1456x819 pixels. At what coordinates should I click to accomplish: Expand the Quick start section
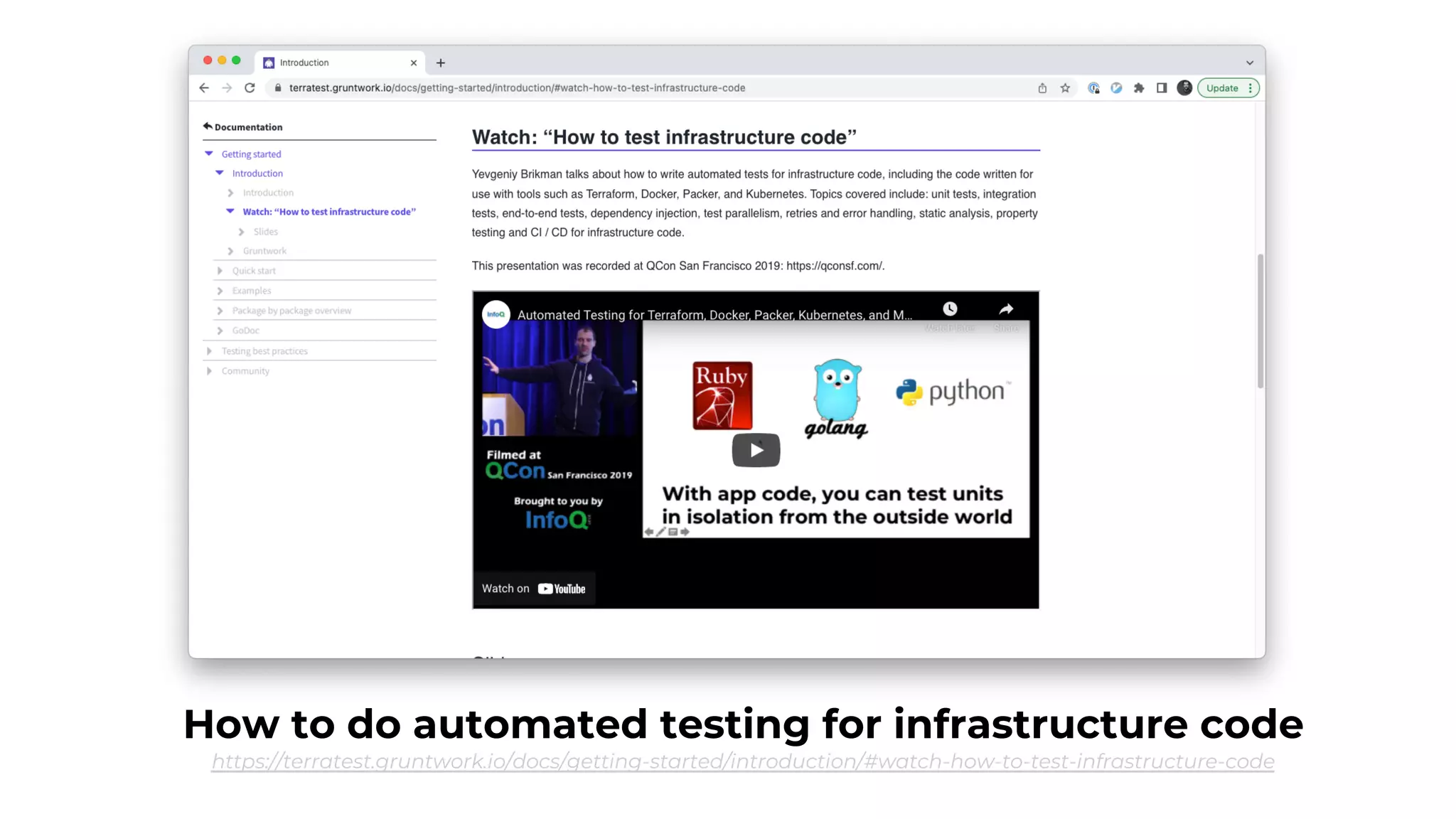coord(220,271)
